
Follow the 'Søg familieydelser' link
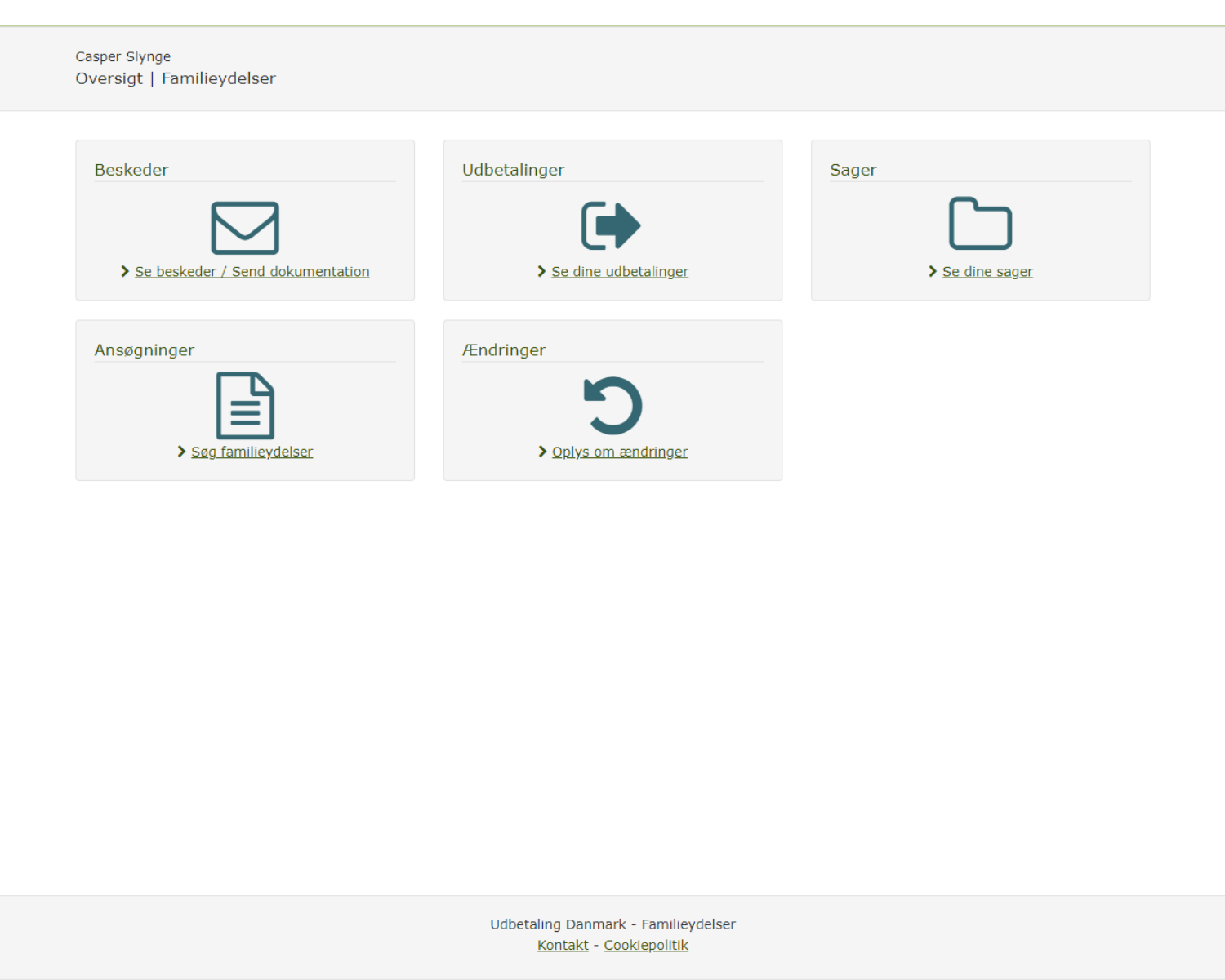pos(252,452)
